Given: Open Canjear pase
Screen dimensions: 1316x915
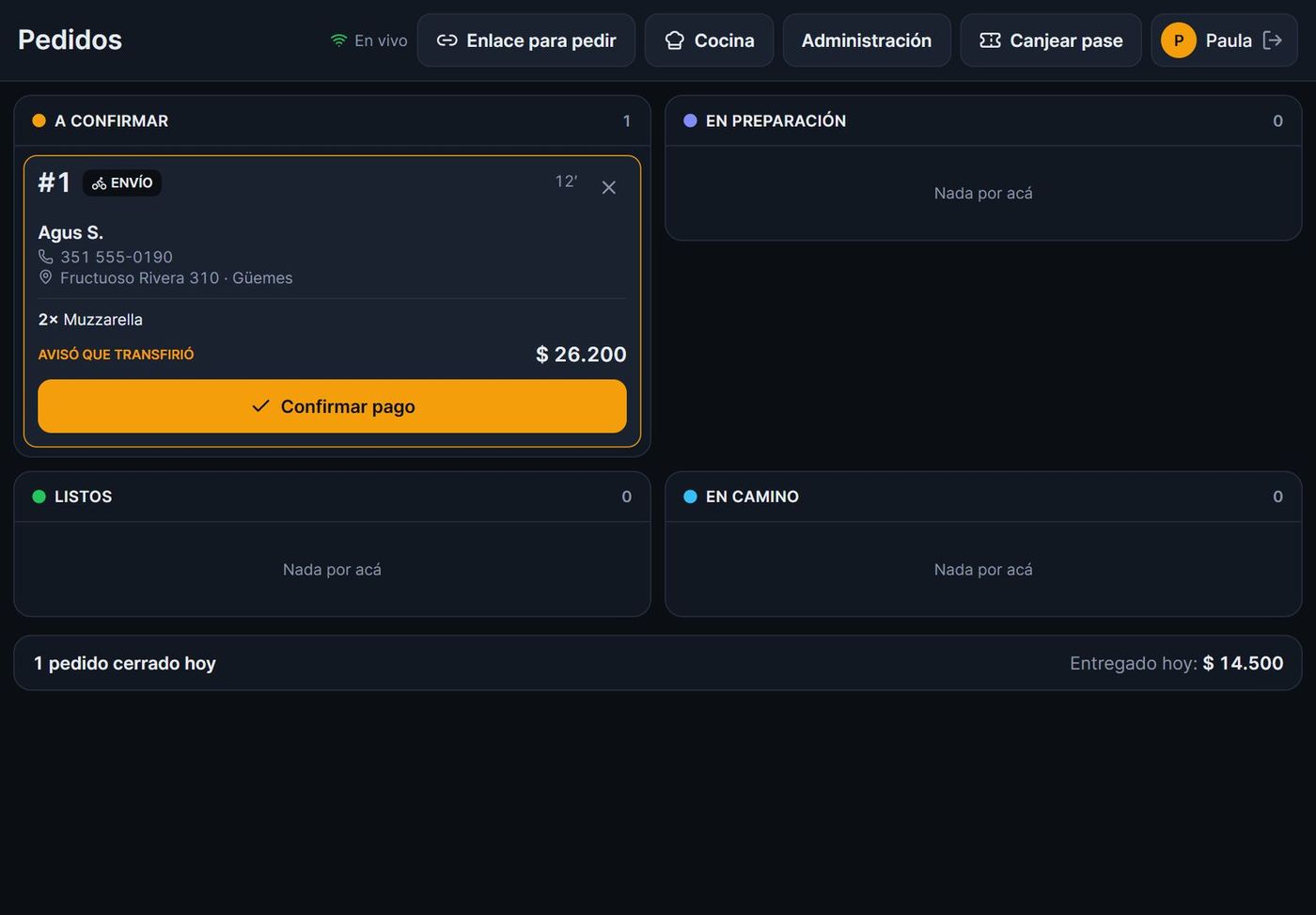Looking at the screenshot, I should (x=1051, y=40).
